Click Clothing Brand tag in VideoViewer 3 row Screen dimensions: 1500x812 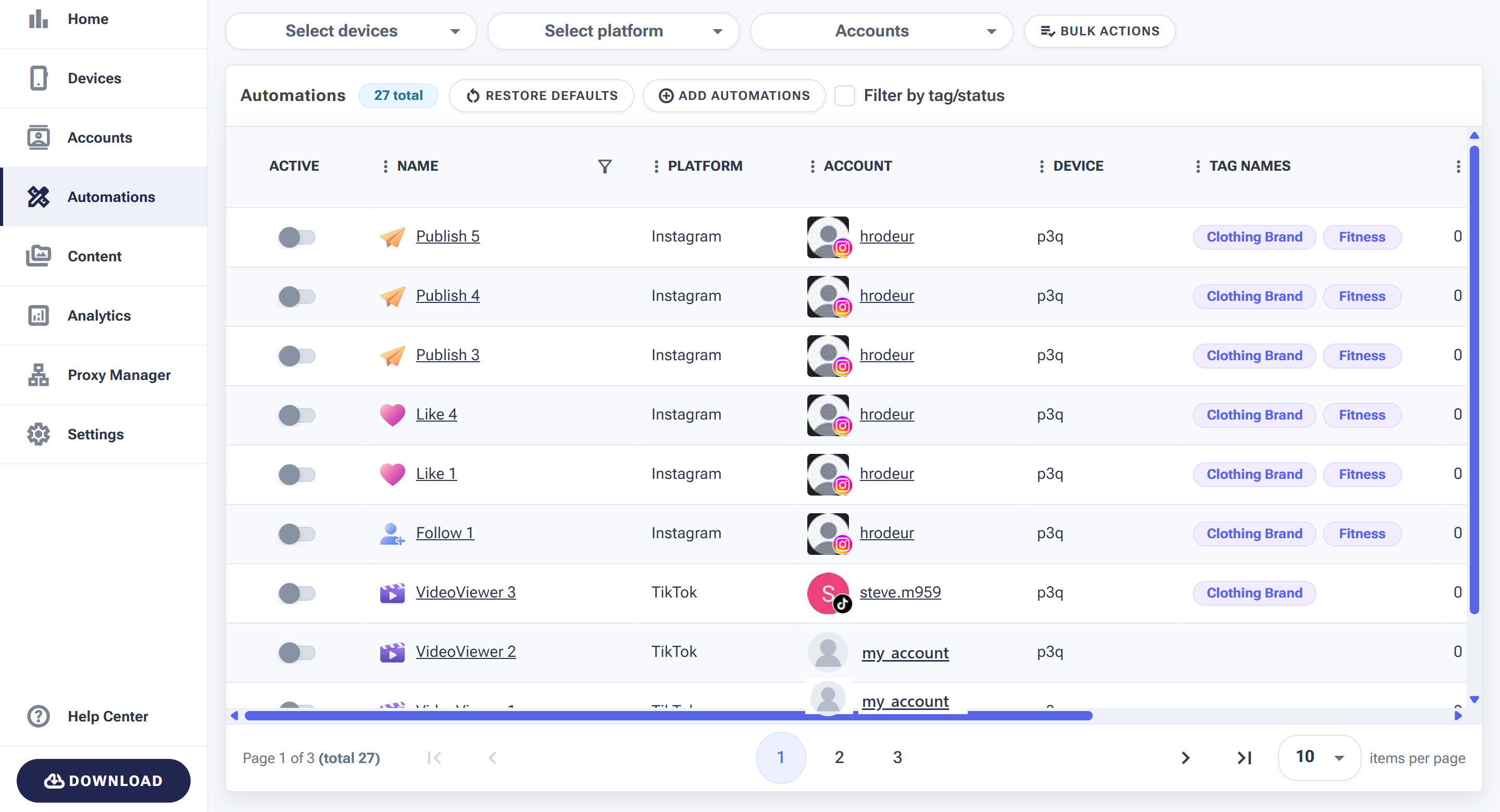click(x=1254, y=593)
